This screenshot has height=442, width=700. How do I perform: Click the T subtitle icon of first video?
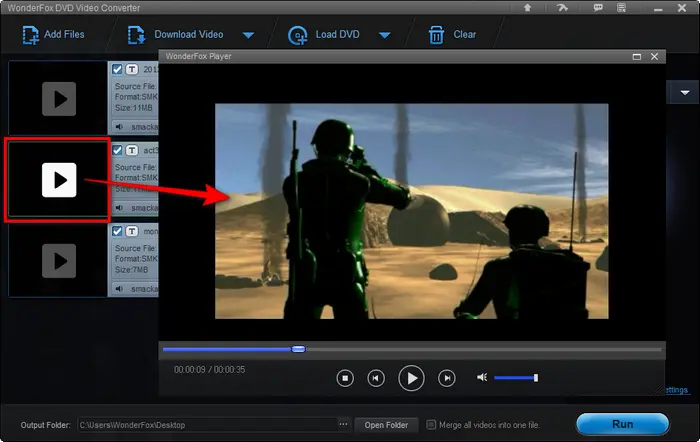click(x=132, y=69)
